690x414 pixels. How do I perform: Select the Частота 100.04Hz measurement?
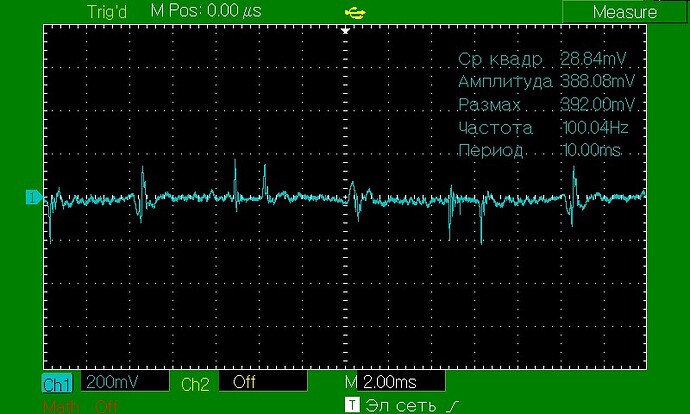(x=545, y=128)
